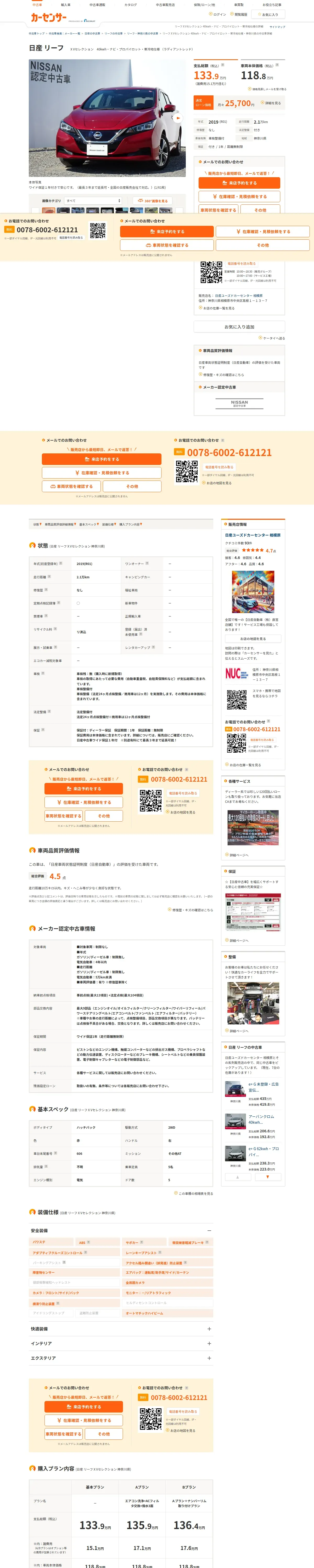The height and width of the screenshot is (1568, 314).
Task: Show next cars with down arrow in リーフの中古車
Action: 268,1177
